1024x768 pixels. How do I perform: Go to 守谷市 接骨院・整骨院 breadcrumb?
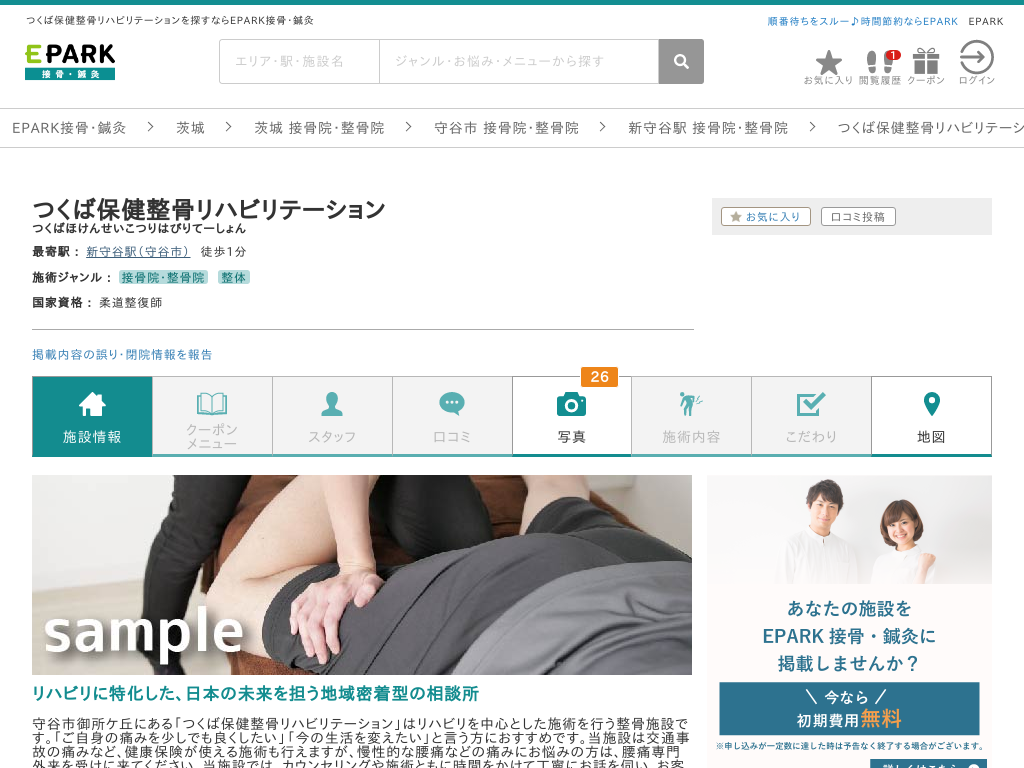pyautogui.click(x=507, y=128)
